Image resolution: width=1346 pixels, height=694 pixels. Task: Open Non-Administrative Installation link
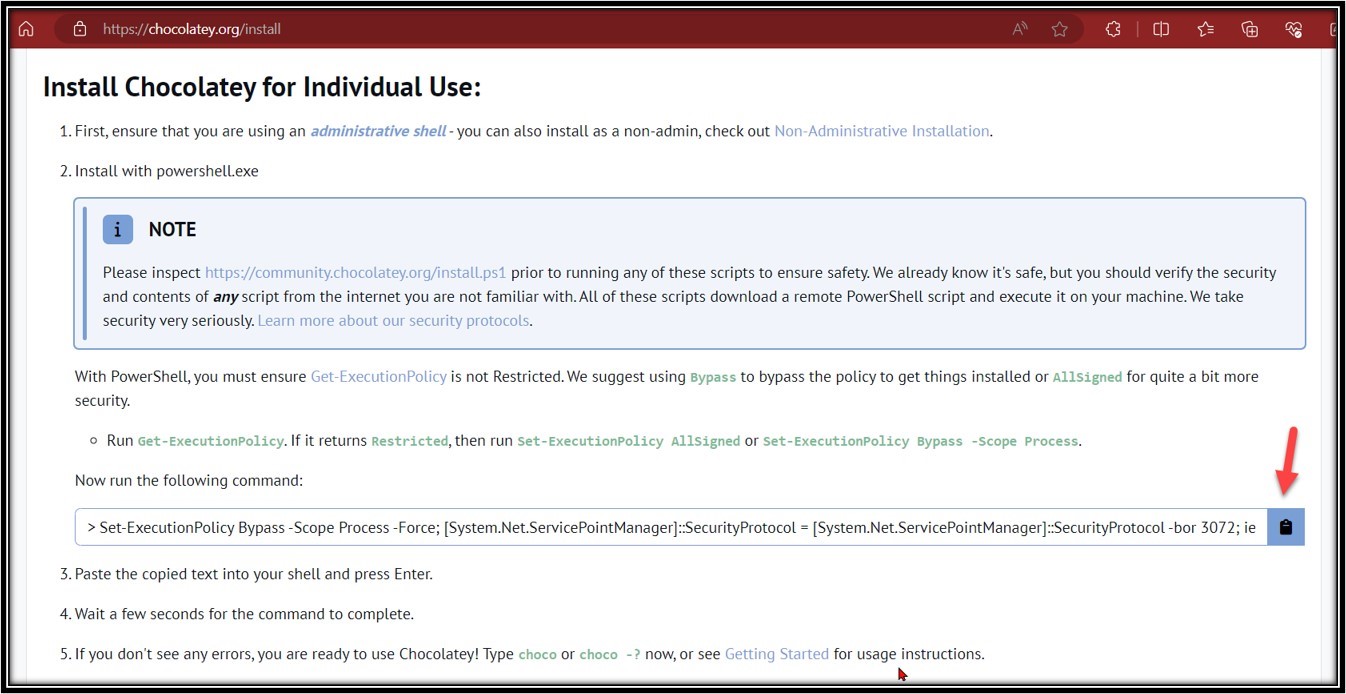coord(881,131)
